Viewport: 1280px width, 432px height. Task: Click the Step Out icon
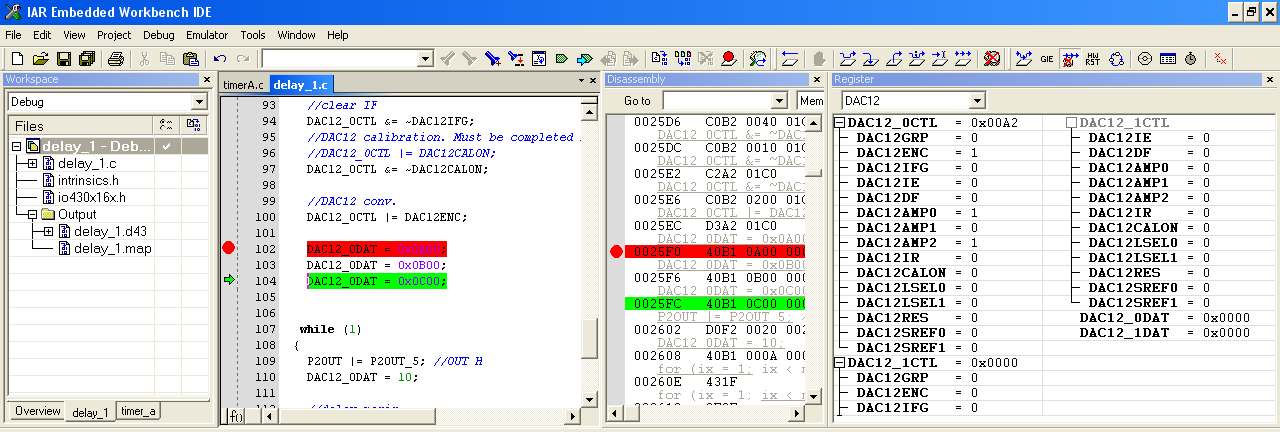(896, 59)
